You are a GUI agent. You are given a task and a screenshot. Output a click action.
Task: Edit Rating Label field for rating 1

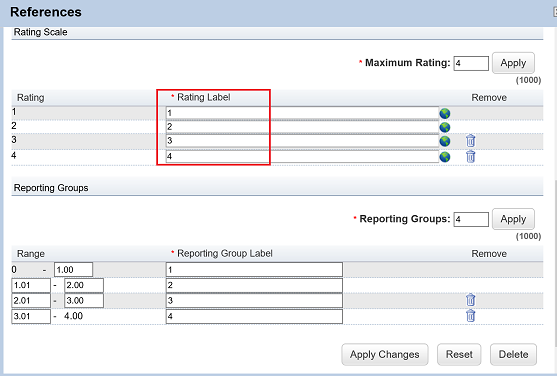[x=302, y=113]
